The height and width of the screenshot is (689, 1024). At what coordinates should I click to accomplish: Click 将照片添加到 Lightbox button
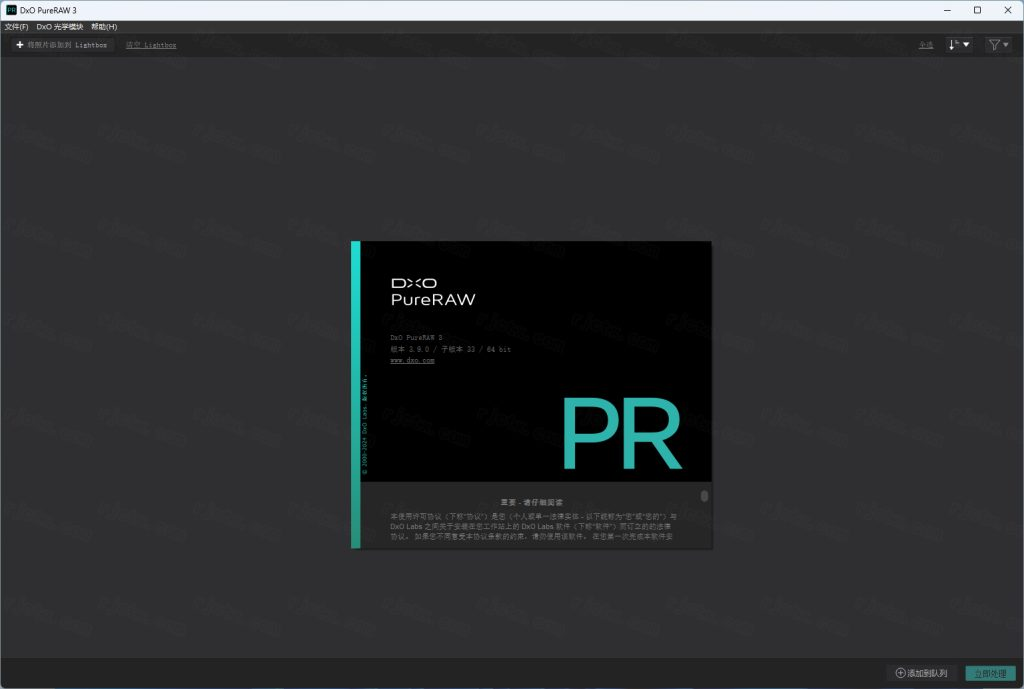coord(63,45)
